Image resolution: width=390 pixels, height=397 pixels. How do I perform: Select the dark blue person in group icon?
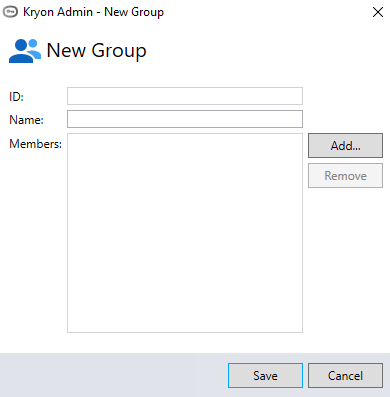pos(21,51)
